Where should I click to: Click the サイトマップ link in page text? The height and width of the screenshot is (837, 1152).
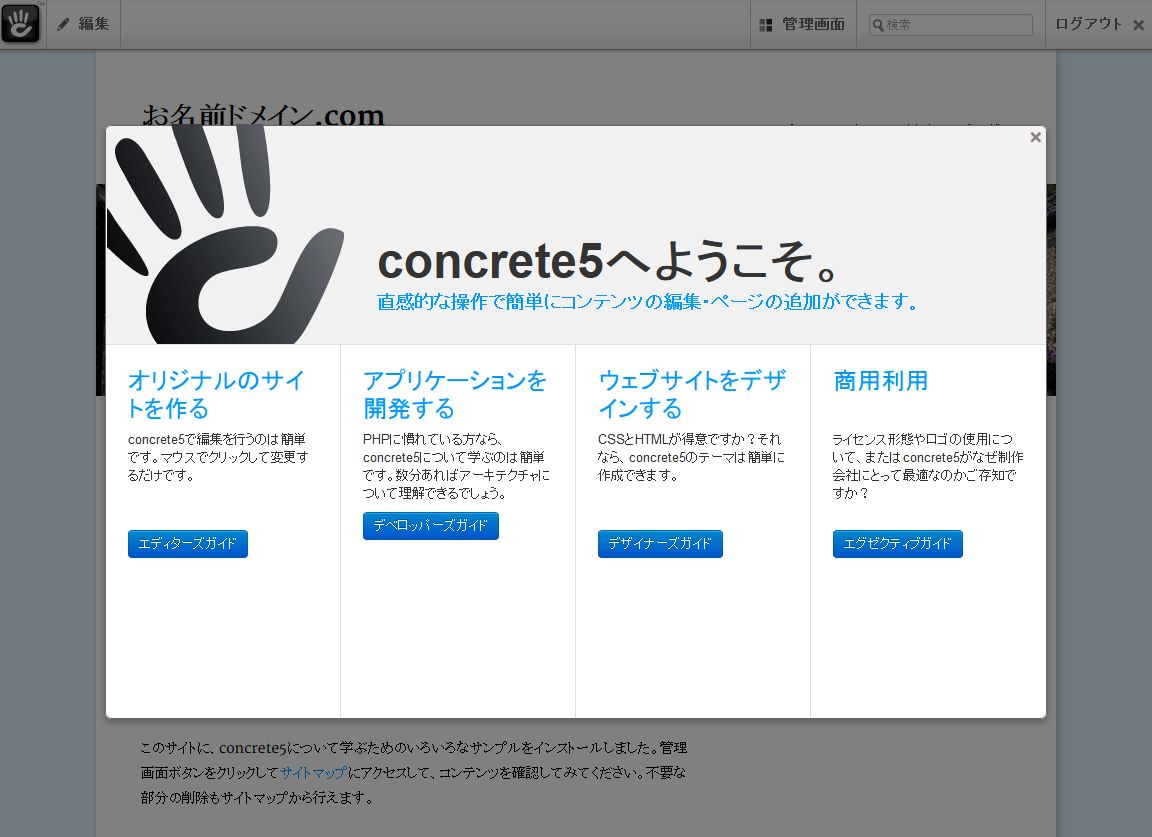tap(314, 772)
